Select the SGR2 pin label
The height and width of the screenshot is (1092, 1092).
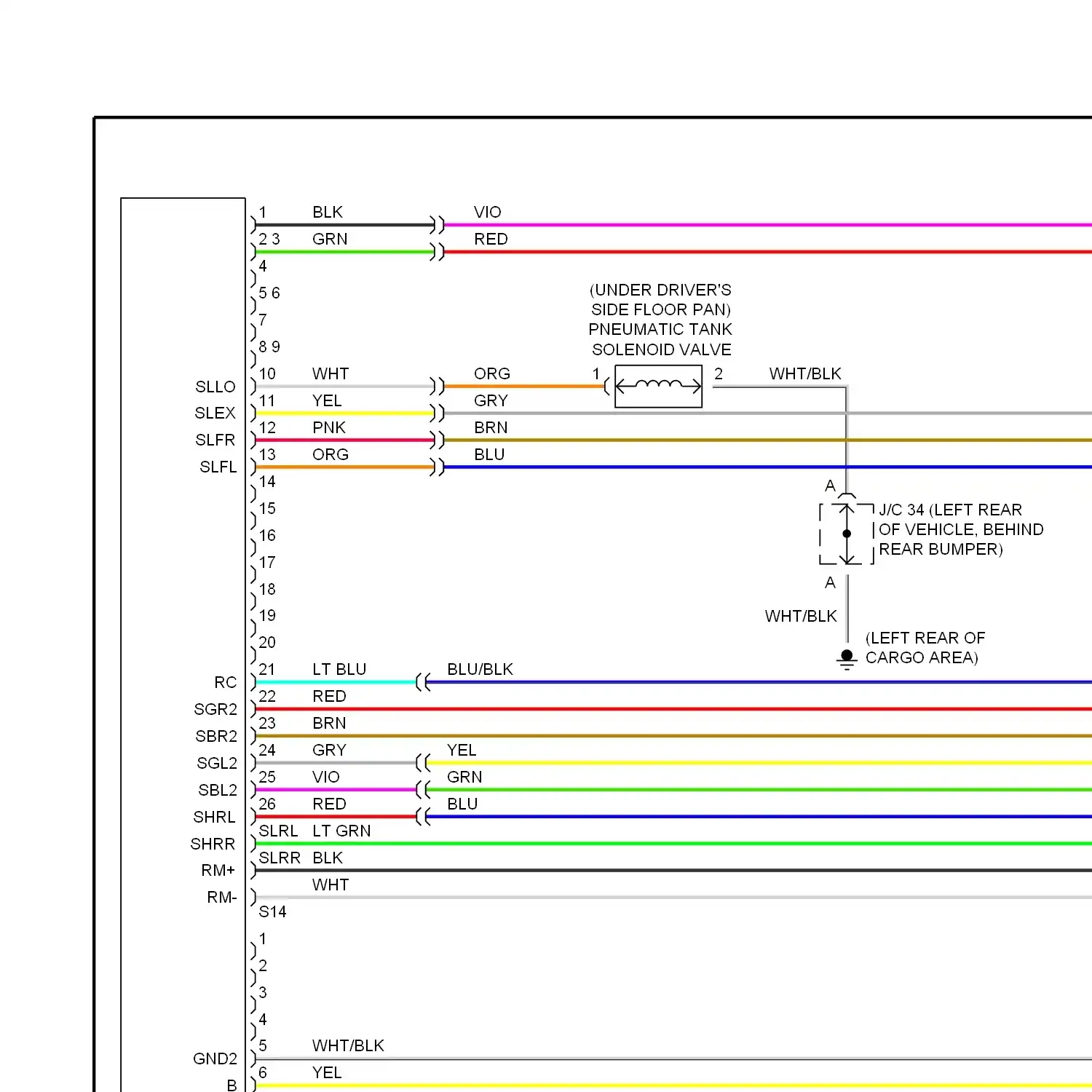215,709
